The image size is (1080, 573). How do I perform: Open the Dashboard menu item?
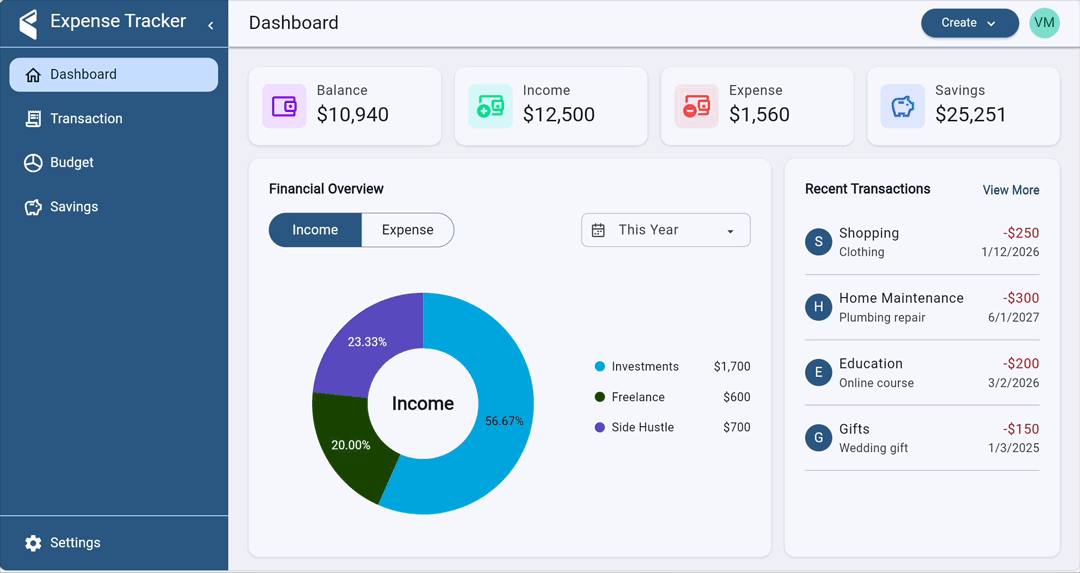point(114,74)
